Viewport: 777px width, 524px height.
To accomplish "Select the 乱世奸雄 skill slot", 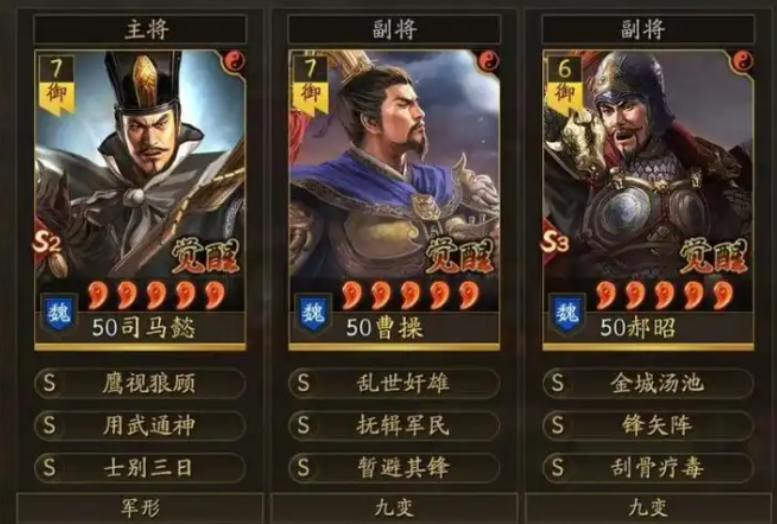I will [394, 383].
